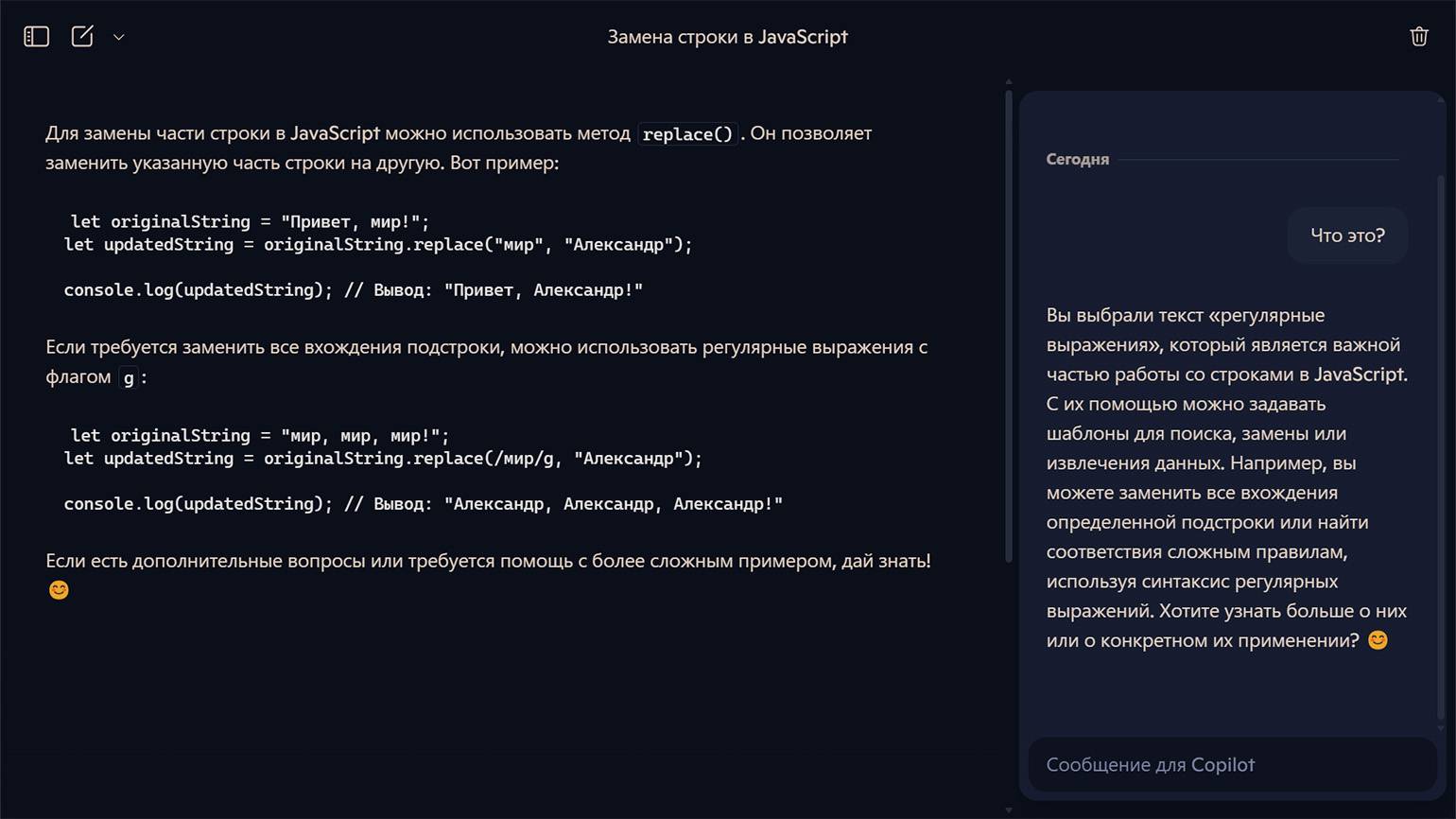Viewport: 1456px width, 819px height.
Task: Click the document scrollbar down arrow
Action: (x=1008, y=810)
